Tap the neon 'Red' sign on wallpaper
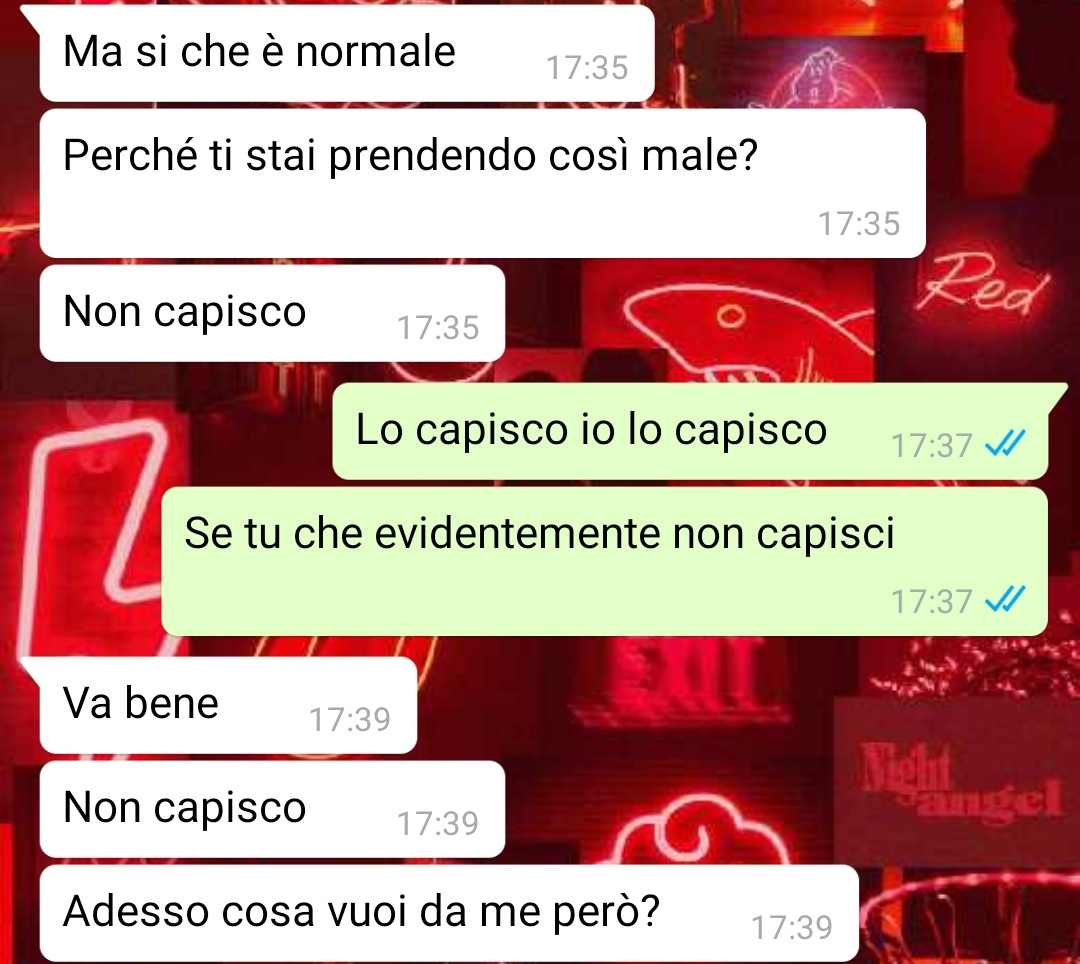 click(984, 282)
